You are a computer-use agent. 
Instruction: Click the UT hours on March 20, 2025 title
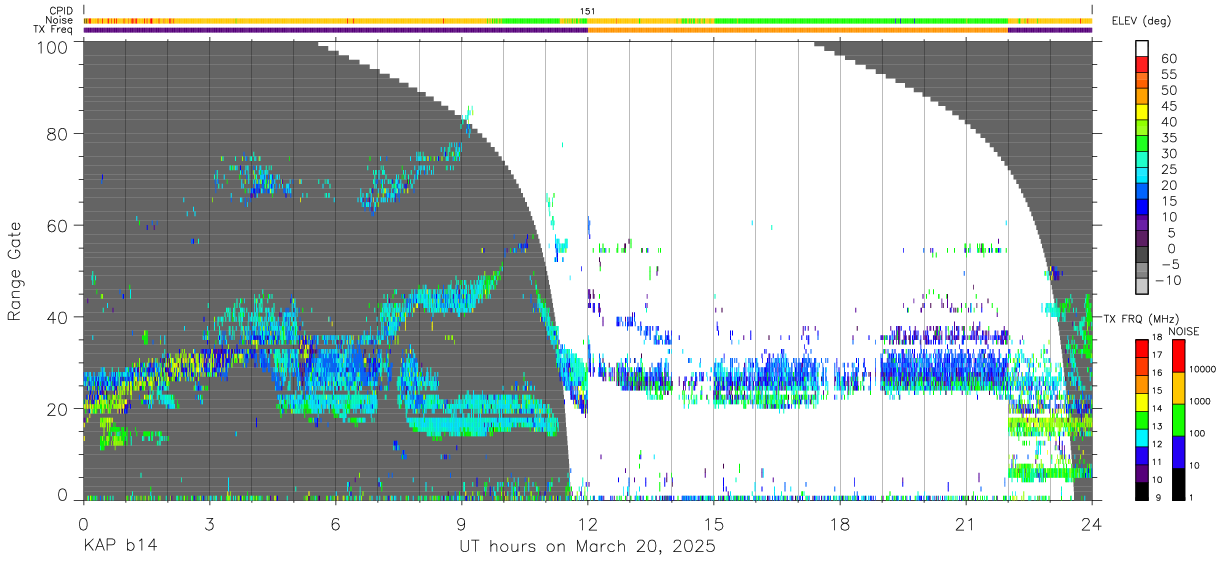[587, 548]
